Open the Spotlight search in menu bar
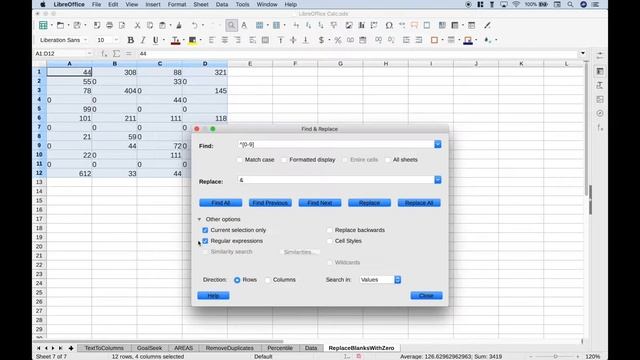Viewport: 640px width, 360px height. point(570,4)
